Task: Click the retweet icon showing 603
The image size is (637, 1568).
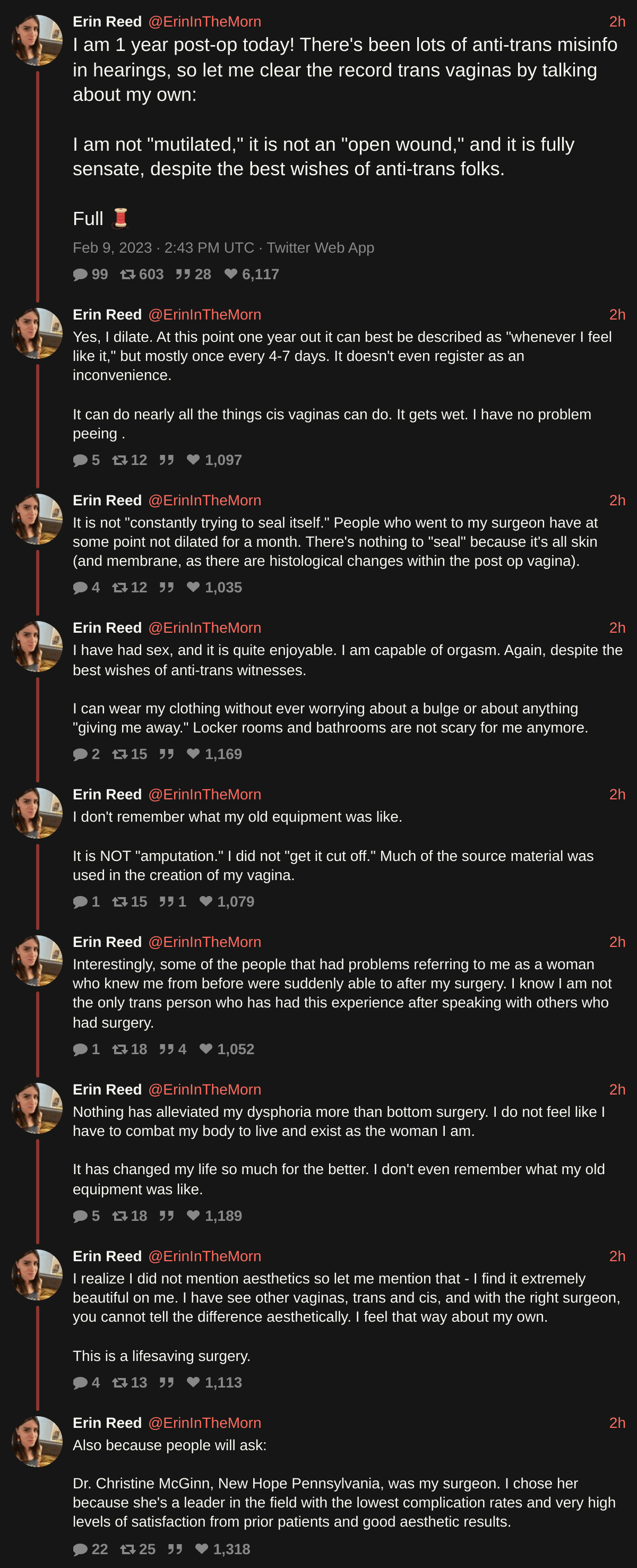Action: 128,274
